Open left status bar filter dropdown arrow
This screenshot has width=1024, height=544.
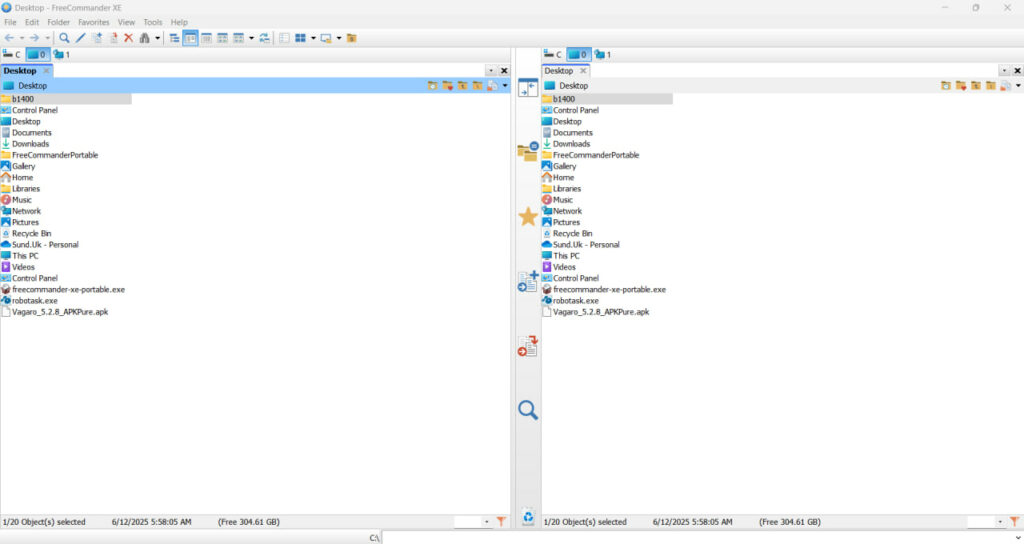pos(487,521)
